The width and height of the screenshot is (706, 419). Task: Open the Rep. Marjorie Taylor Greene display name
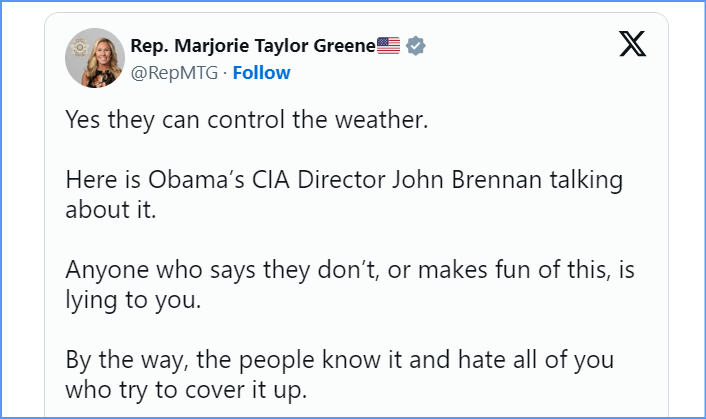[x=253, y=45]
